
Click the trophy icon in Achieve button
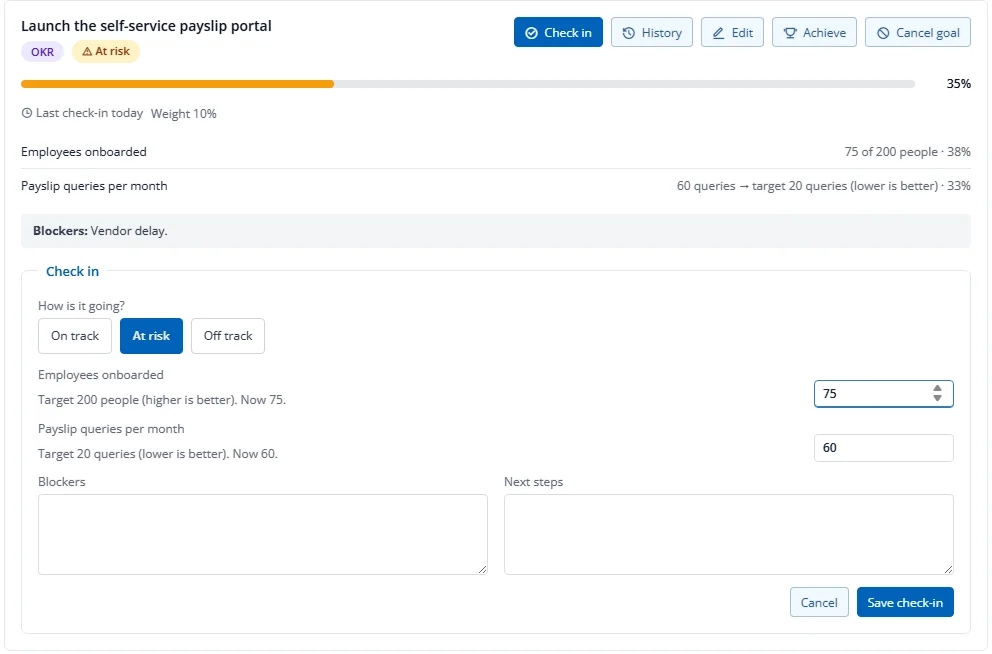click(x=790, y=33)
